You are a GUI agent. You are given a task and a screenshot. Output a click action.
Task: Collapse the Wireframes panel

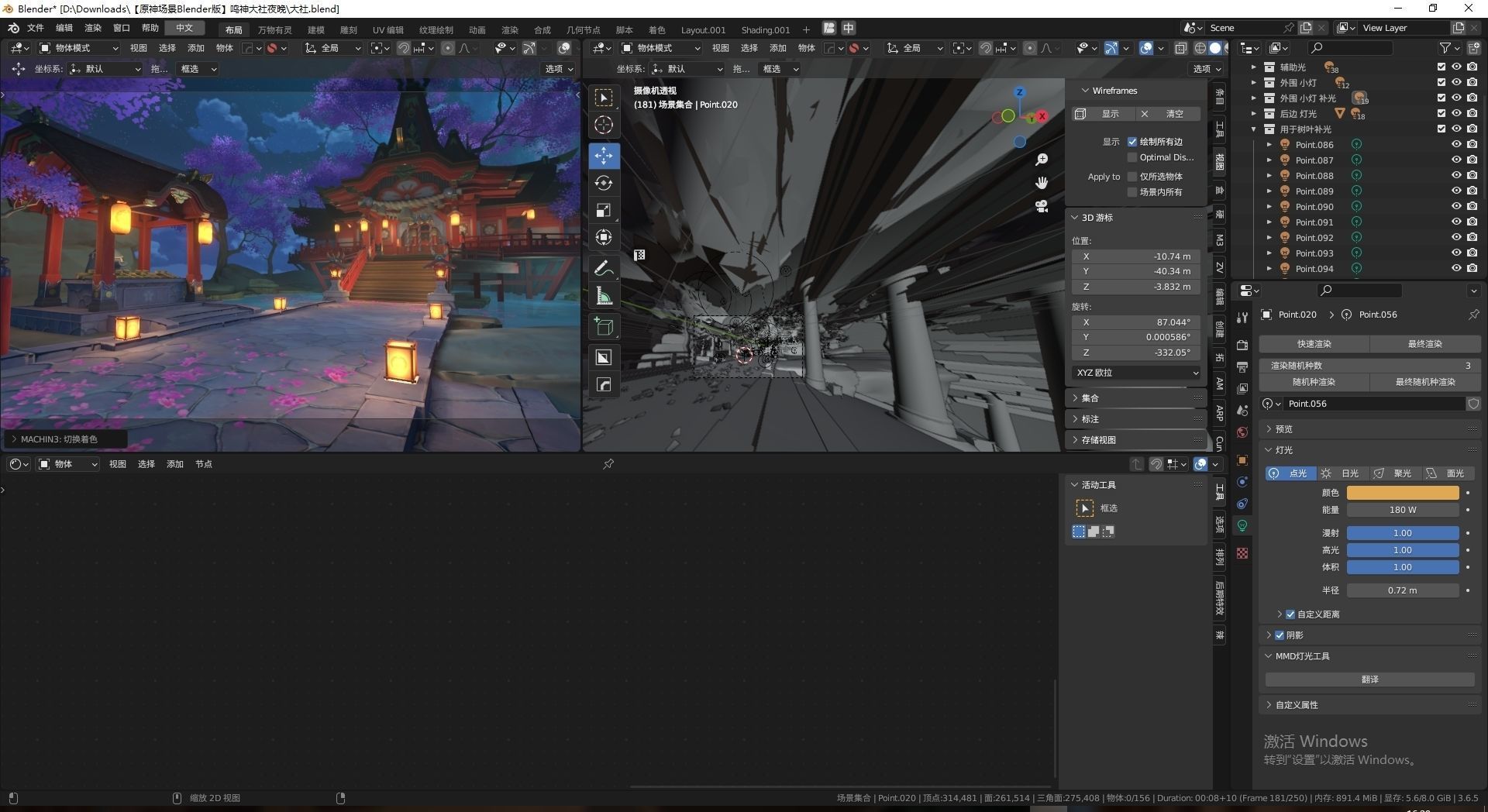1135,91
